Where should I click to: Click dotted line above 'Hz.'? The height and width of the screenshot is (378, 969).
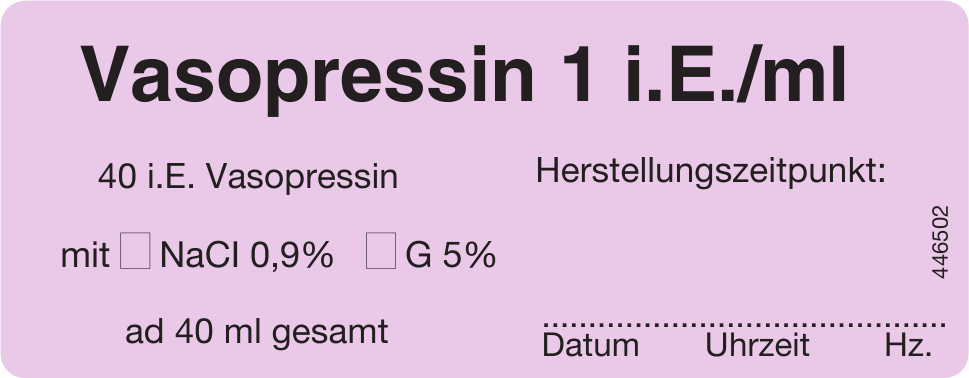coord(908,324)
